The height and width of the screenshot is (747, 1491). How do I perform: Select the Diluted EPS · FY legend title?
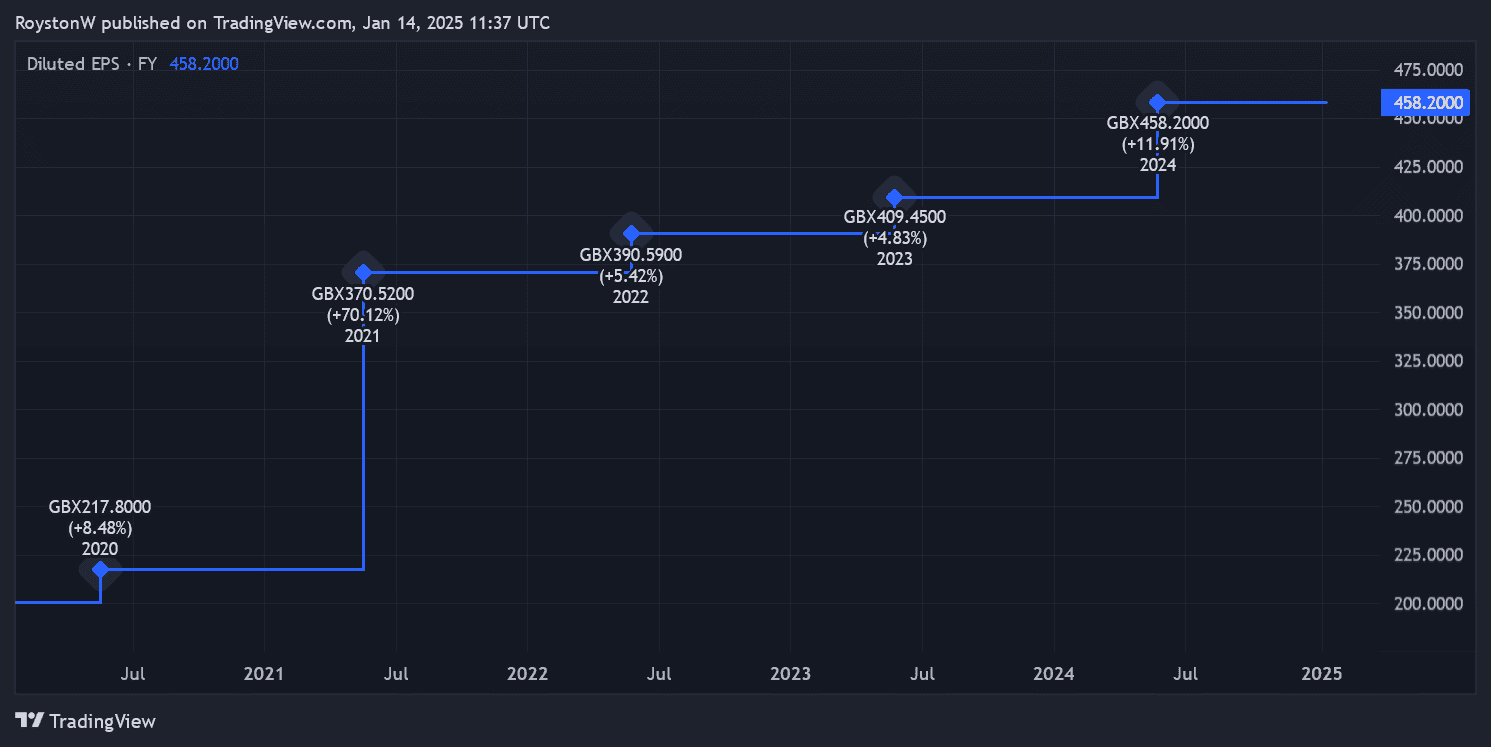[x=91, y=64]
